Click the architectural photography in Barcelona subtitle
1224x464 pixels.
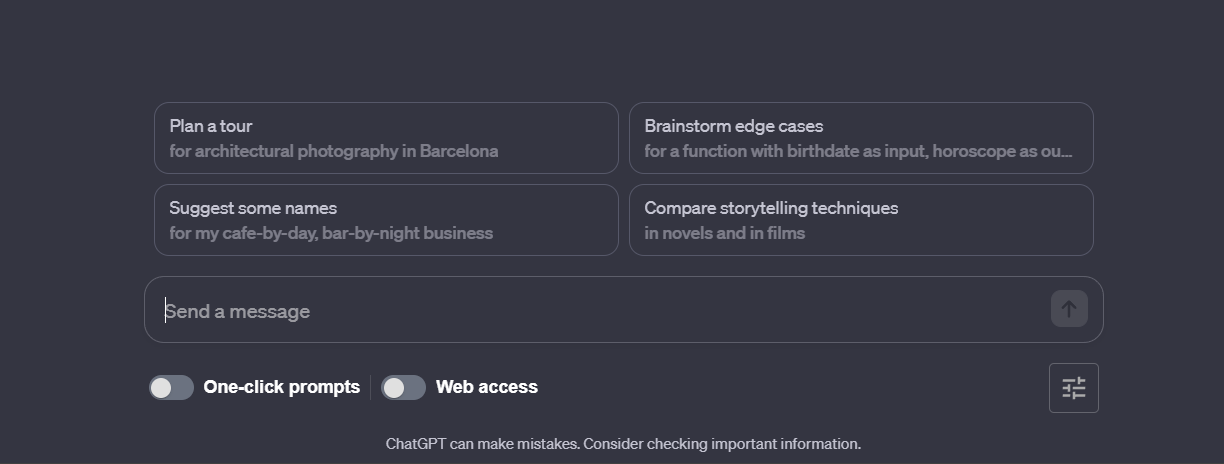[x=333, y=151]
